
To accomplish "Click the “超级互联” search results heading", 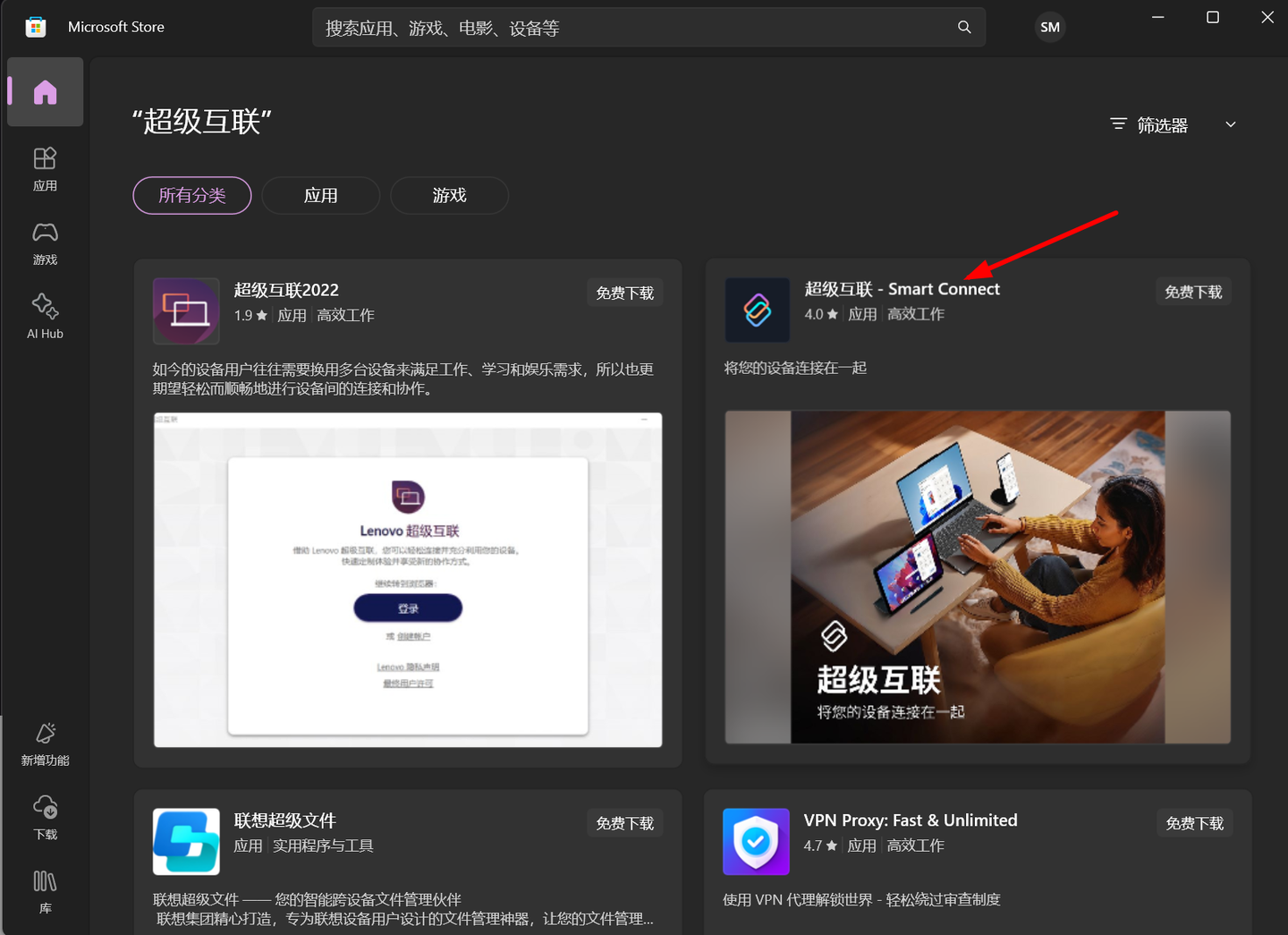I will [202, 121].
